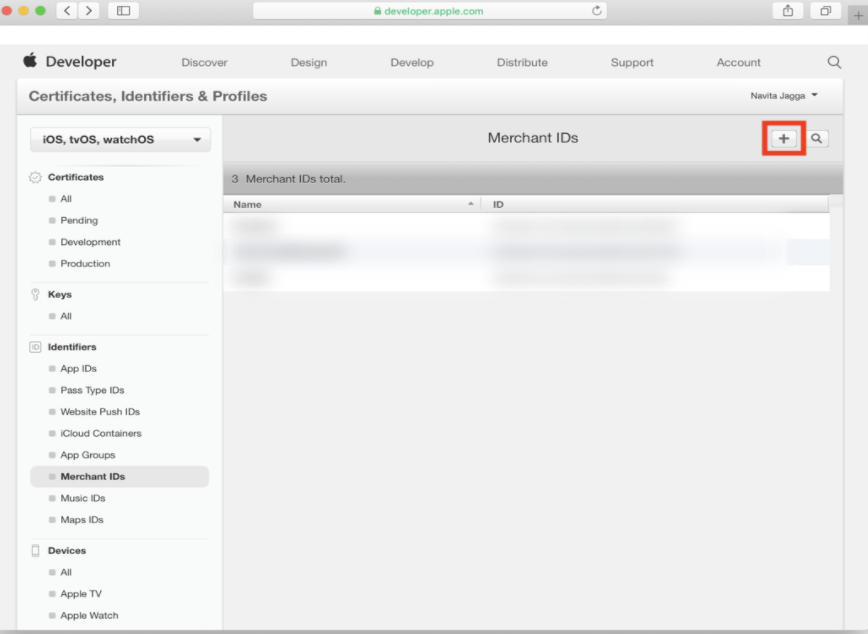Select All under Devices

[x=66, y=572]
